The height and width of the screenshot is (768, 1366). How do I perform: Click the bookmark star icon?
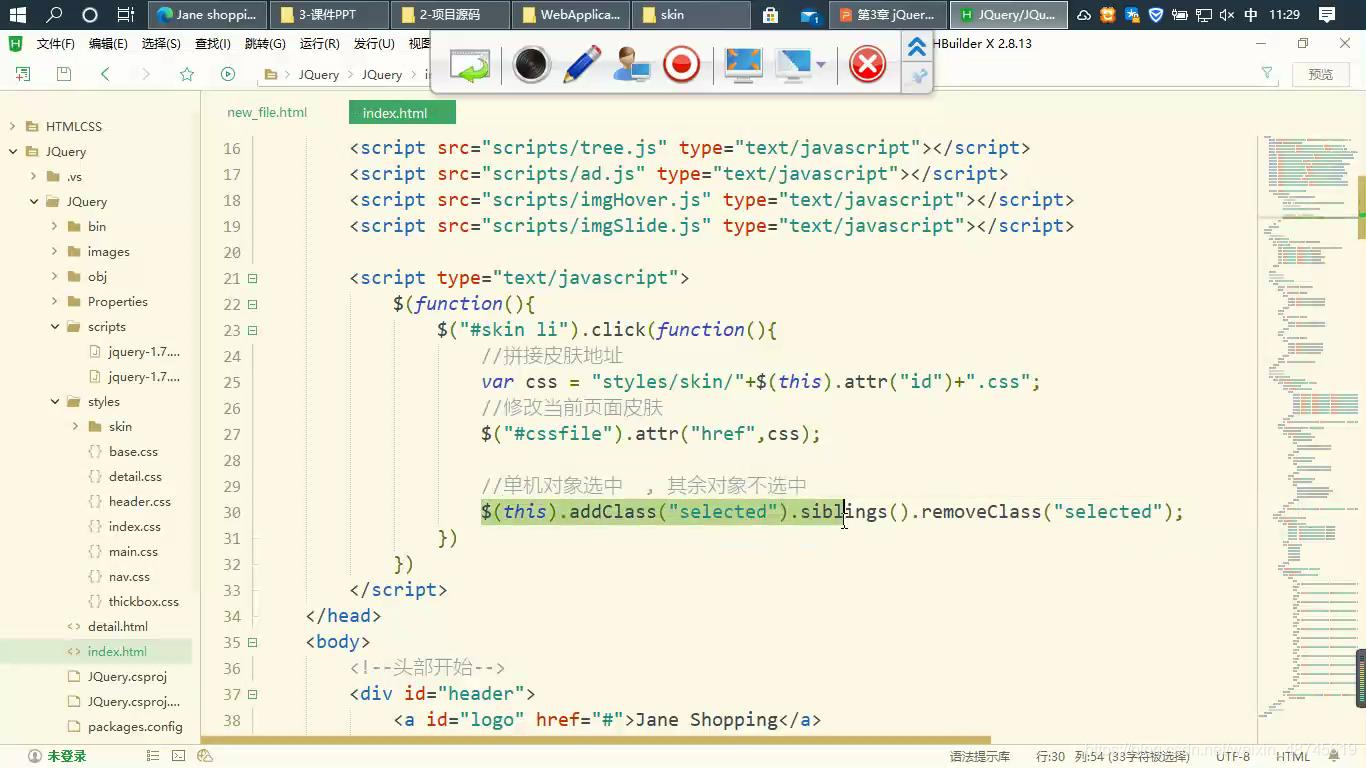click(187, 74)
